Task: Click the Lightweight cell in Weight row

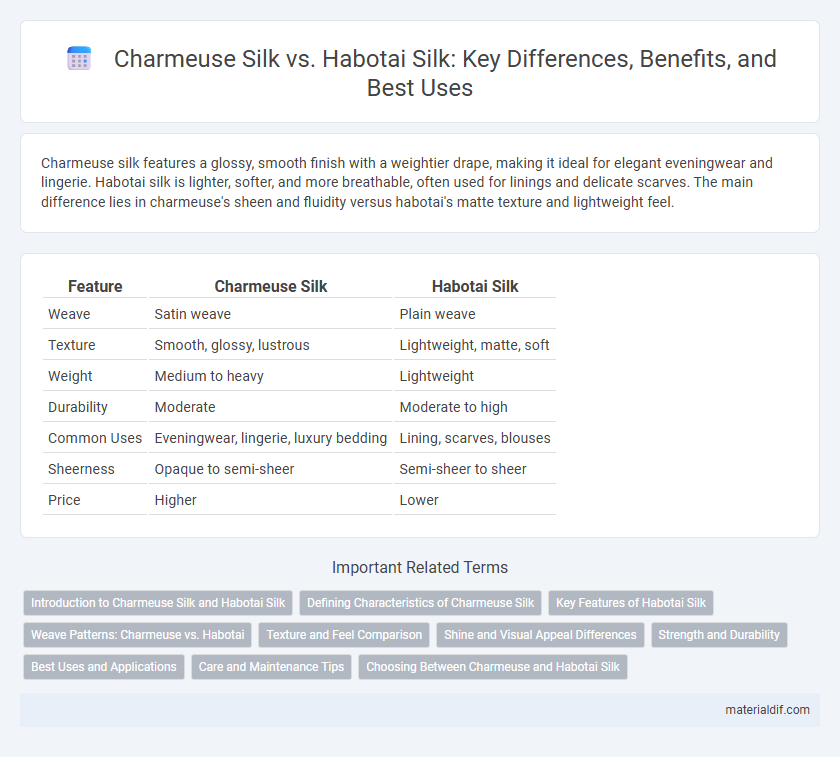Action: click(475, 376)
